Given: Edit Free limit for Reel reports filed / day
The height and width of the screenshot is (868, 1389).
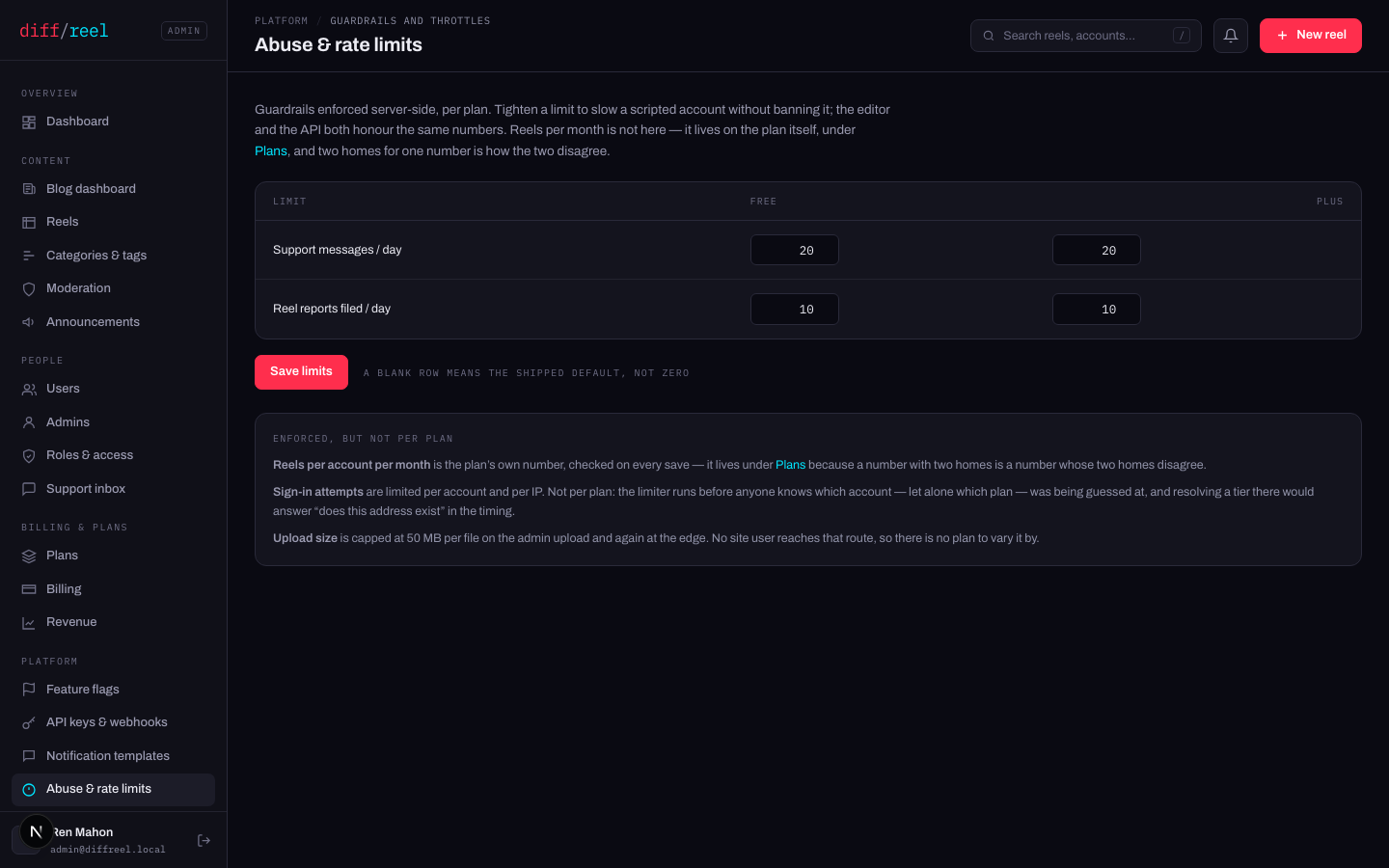Looking at the screenshot, I should point(795,309).
